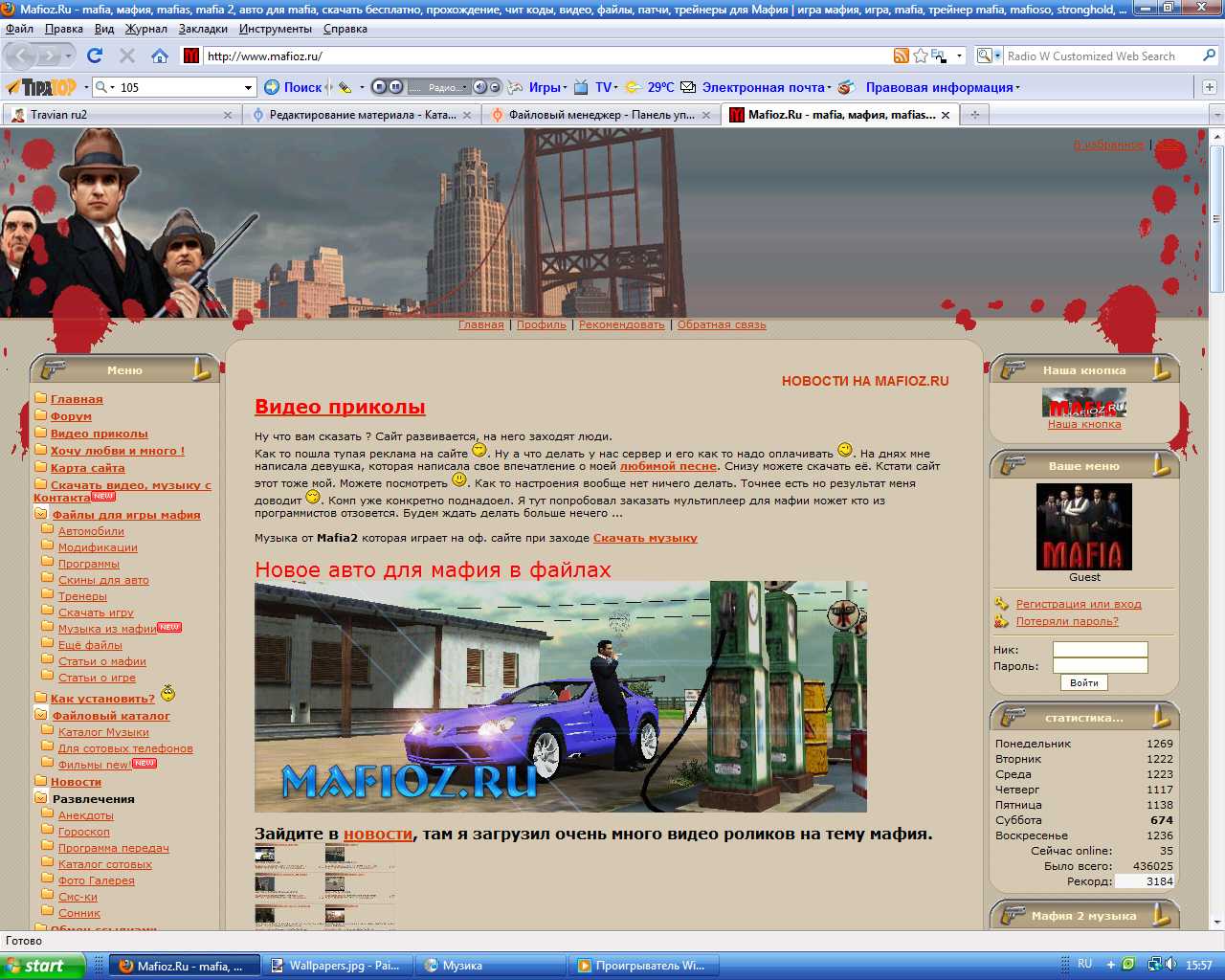Click the browser reload button

[x=95, y=56]
